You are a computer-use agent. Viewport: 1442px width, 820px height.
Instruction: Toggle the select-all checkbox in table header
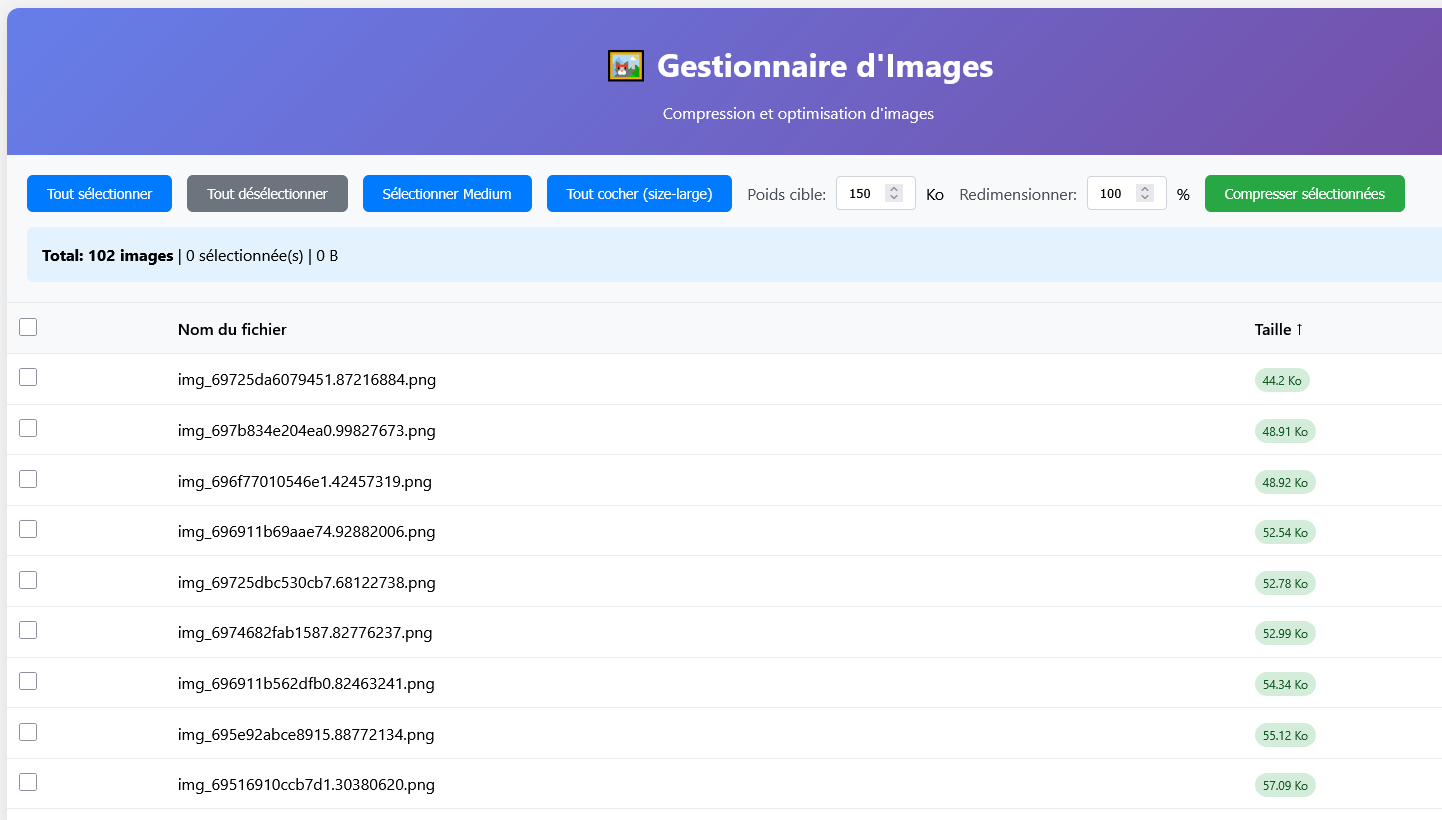[x=28, y=327]
